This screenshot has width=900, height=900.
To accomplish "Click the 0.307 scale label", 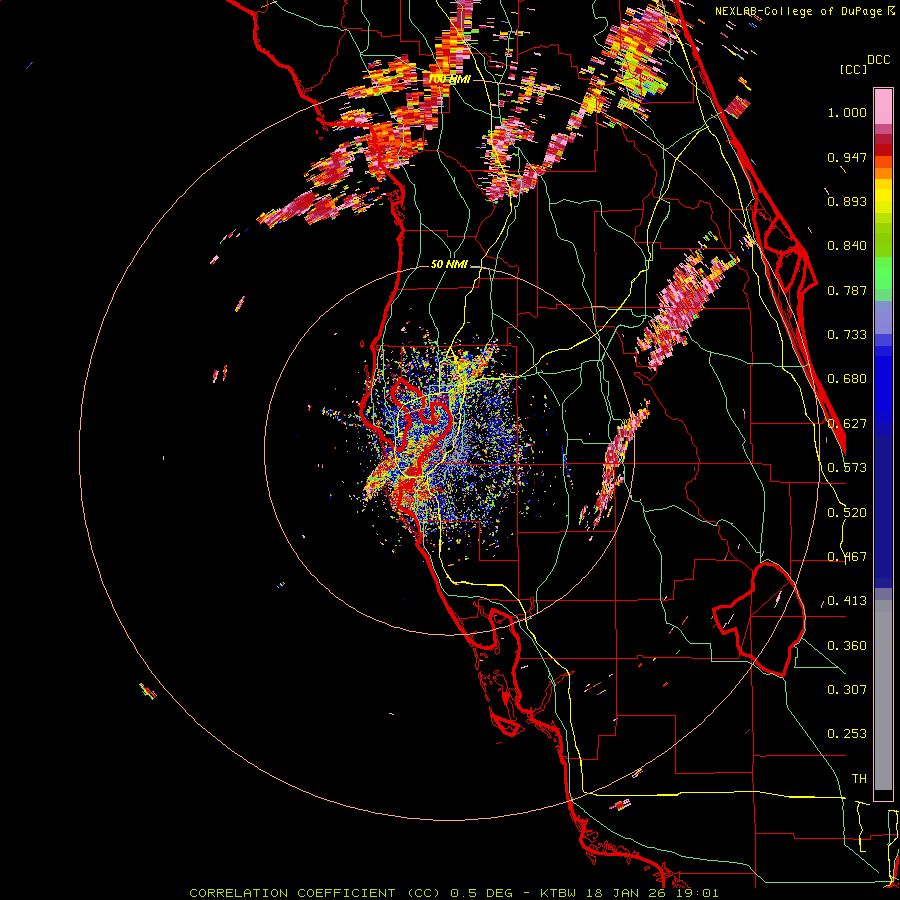I will pyautogui.click(x=847, y=690).
